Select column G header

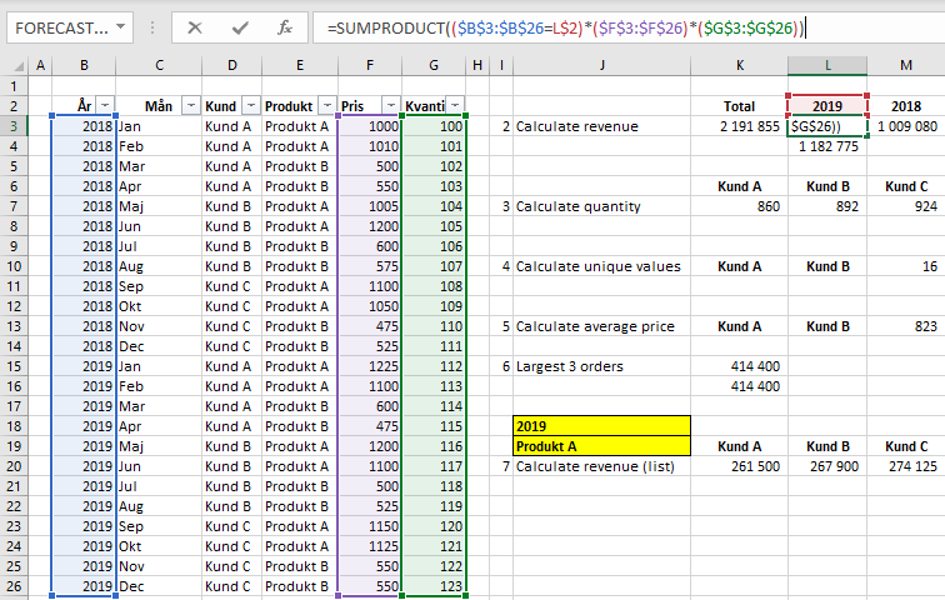[434, 65]
